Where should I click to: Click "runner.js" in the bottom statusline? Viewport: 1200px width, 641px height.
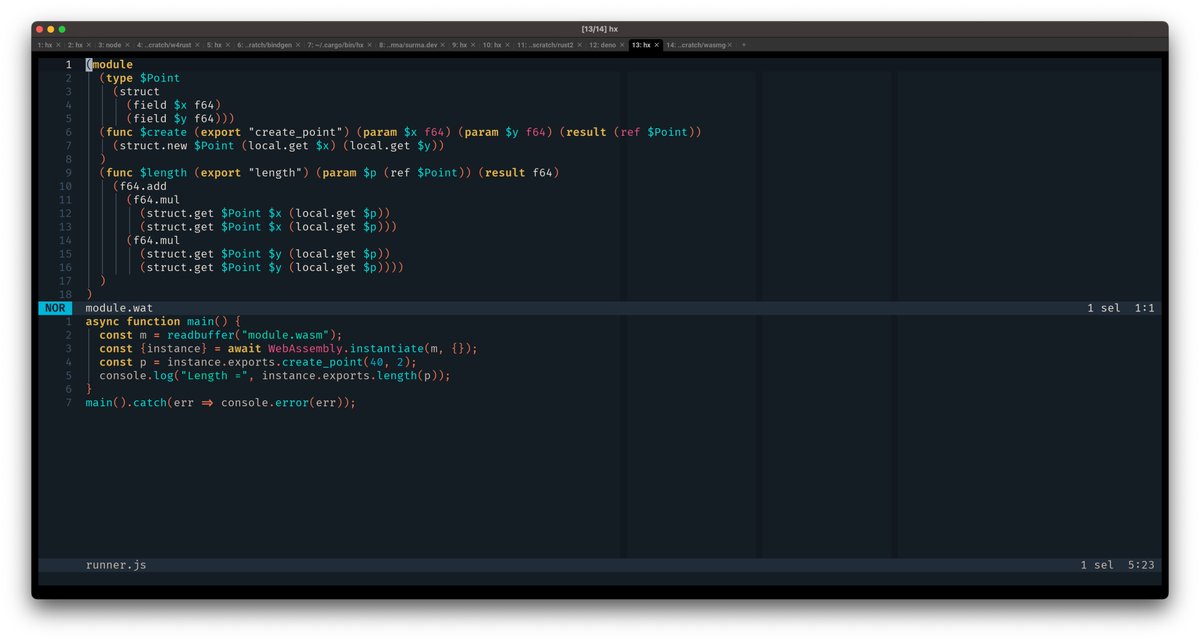pos(116,565)
